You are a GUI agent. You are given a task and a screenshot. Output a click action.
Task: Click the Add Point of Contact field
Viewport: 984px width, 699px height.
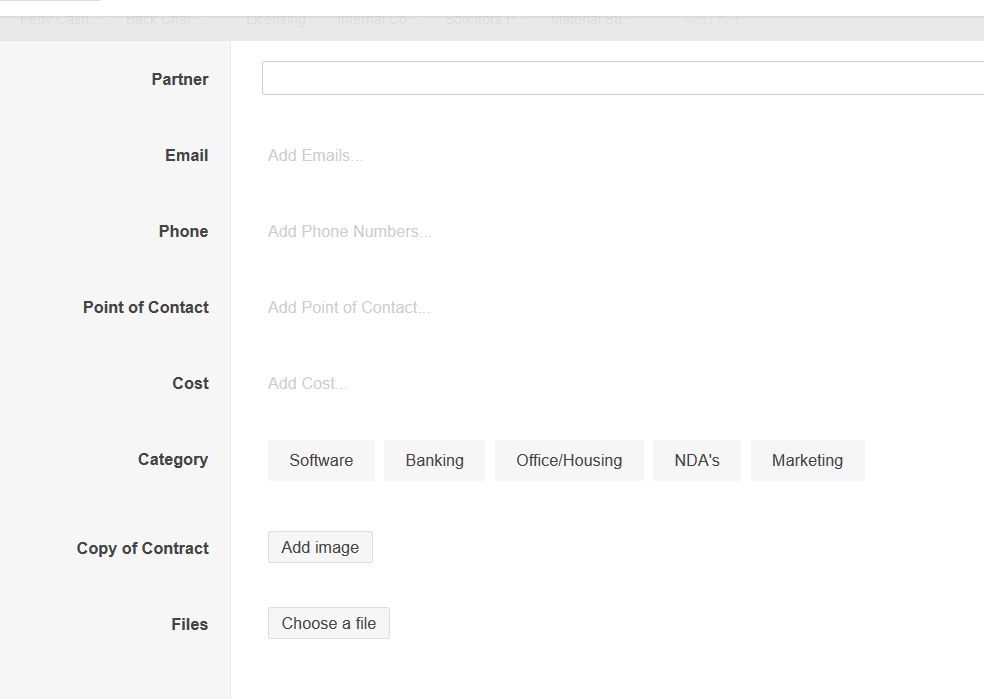coord(348,308)
